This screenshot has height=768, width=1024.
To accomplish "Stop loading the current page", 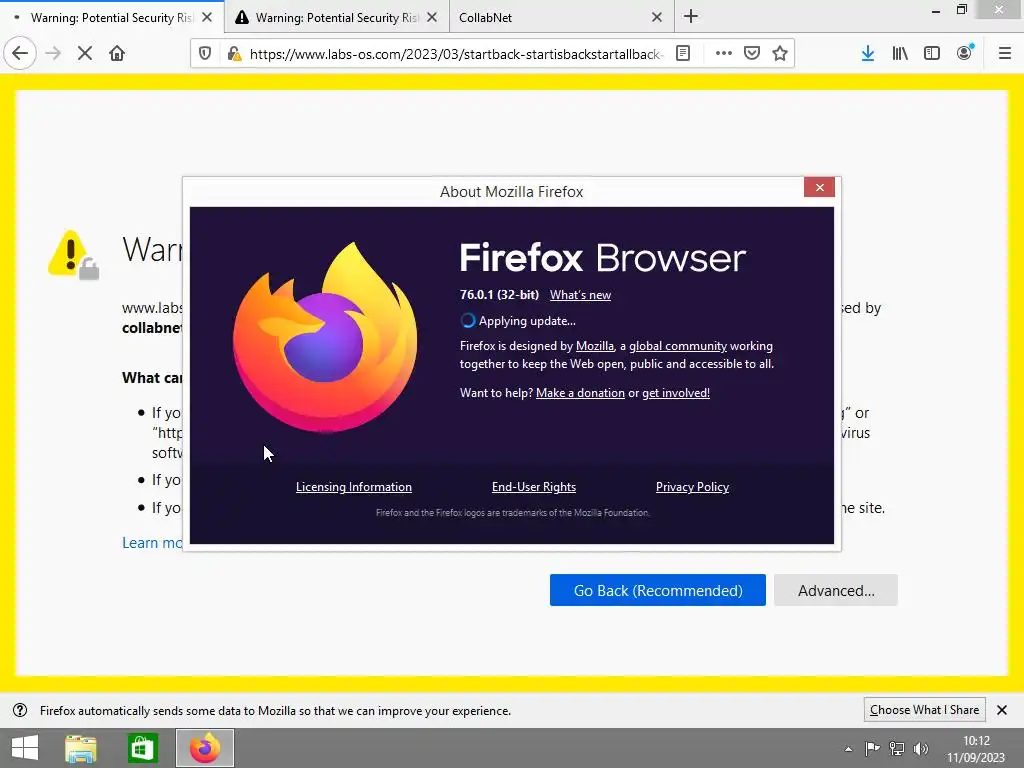I will pos(85,54).
